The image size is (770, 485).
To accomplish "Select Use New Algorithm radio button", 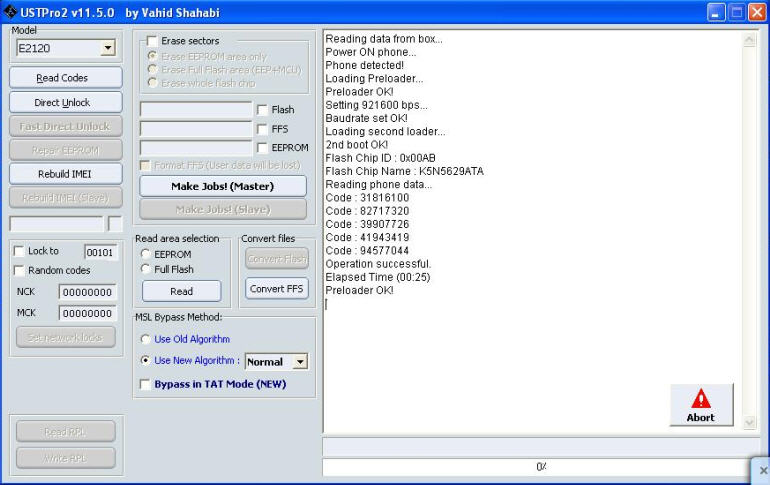I will (x=145, y=360).
